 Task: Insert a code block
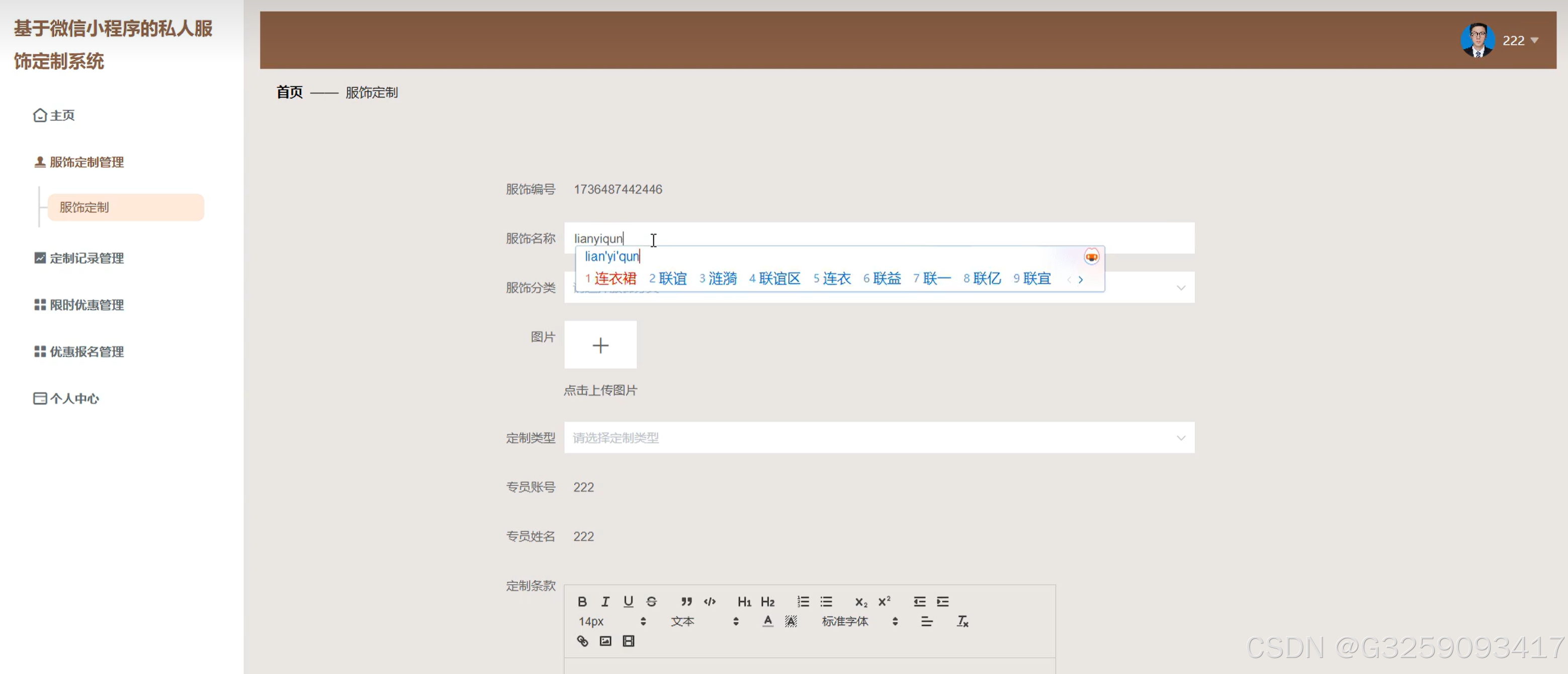(x=709, y=602)
